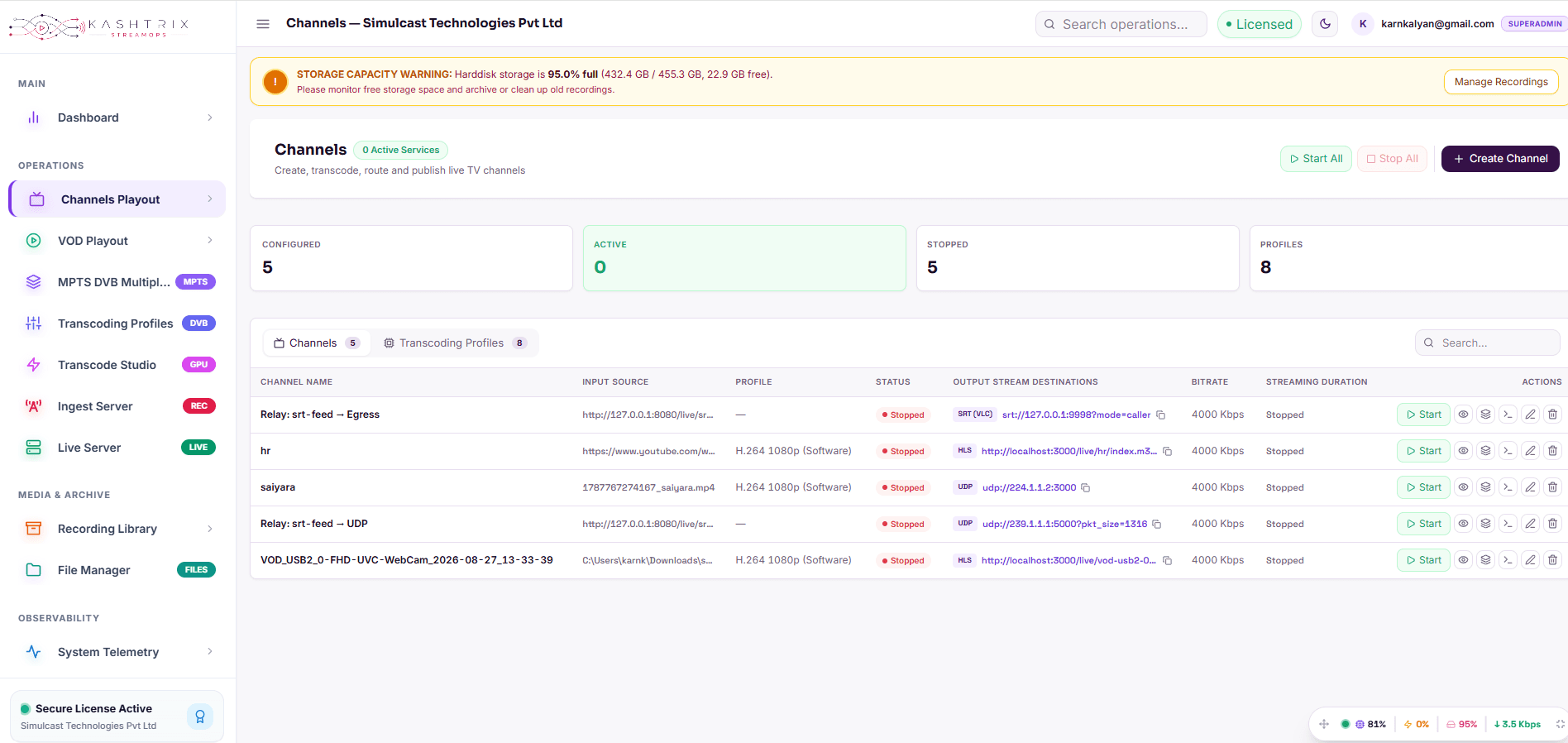Delete the Relay srt-feed Egress channel
Image resolution: width=1568 pixels, height=743 pixels.
pos(1552,415)
